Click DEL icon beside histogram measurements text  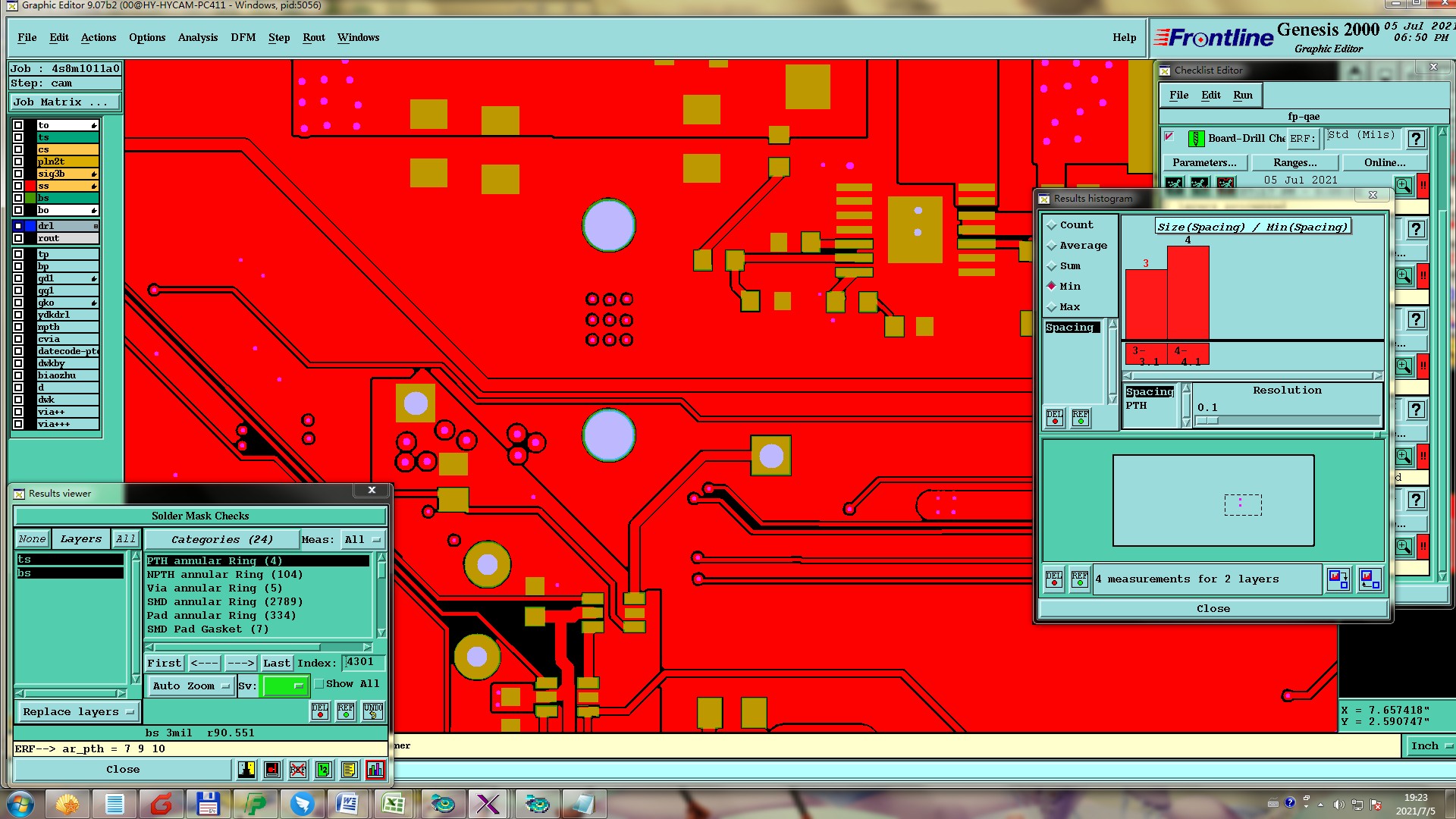pos(1054,579)
